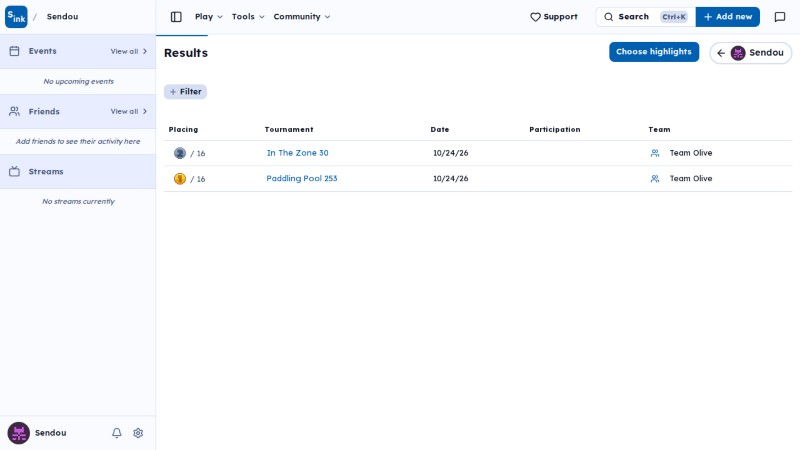View all Friends

point(129,112)
